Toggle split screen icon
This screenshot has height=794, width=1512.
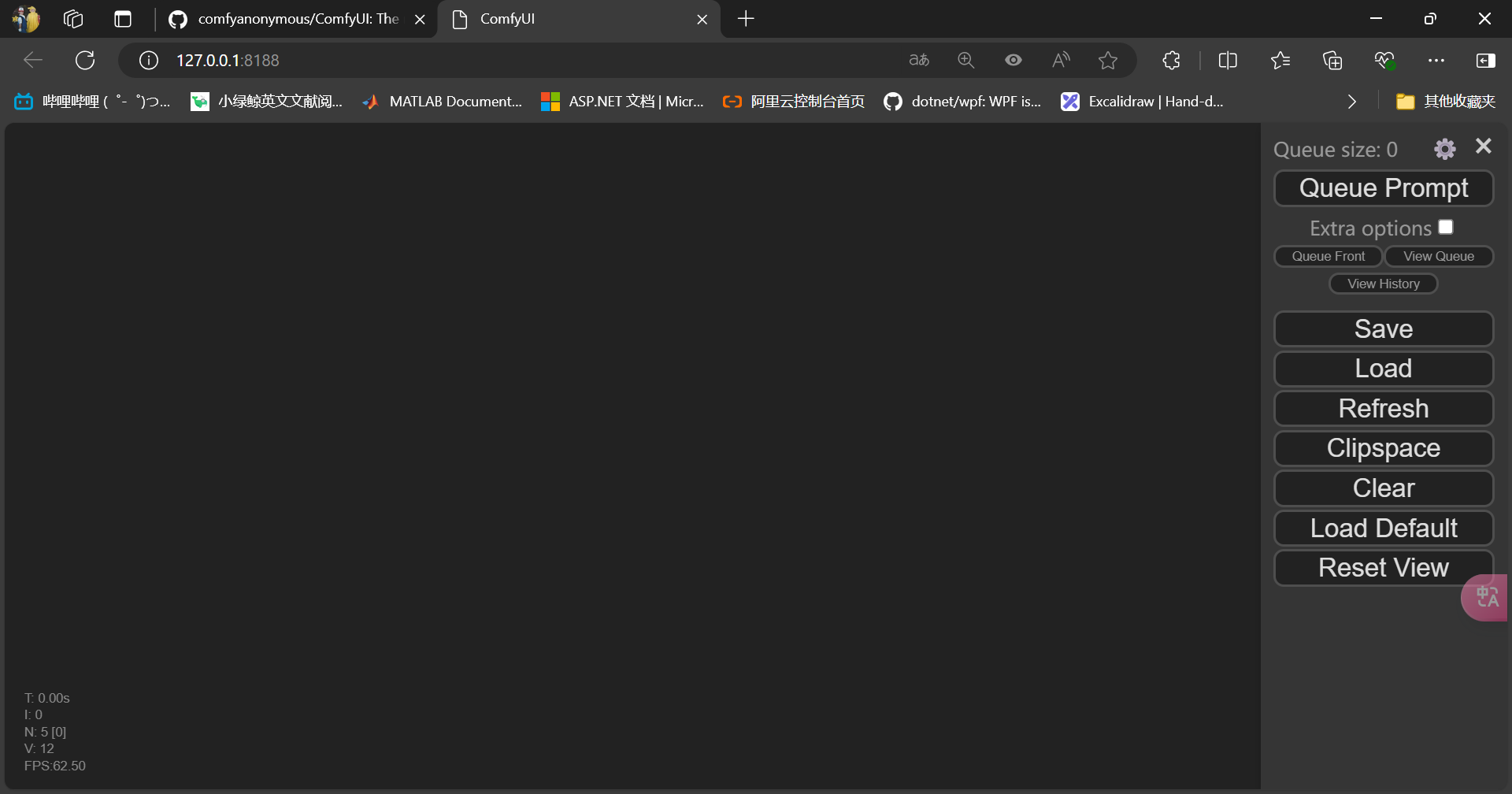point(1228,60)
